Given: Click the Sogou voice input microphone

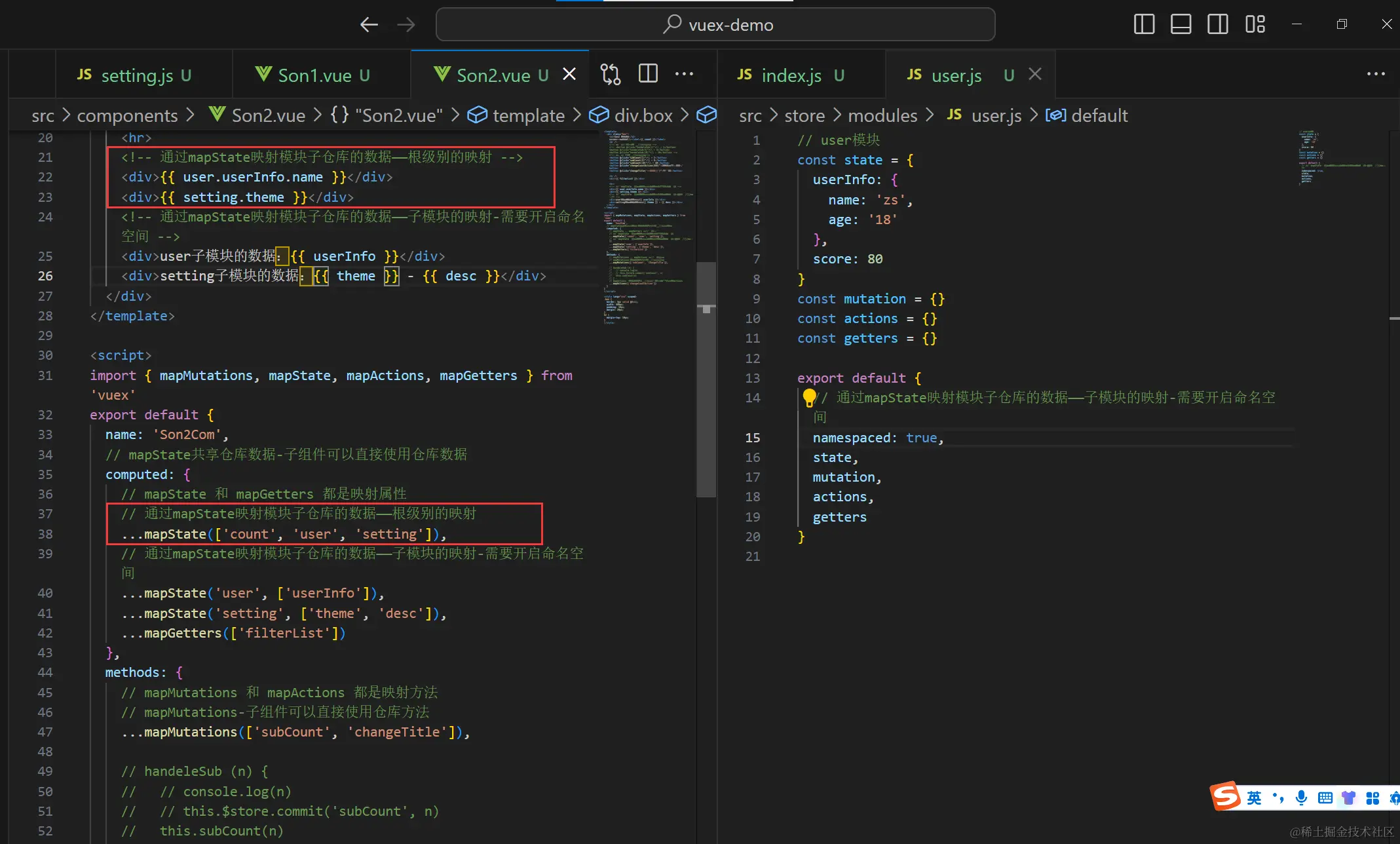Looking at the screenshot, I should pos(1301,797).
